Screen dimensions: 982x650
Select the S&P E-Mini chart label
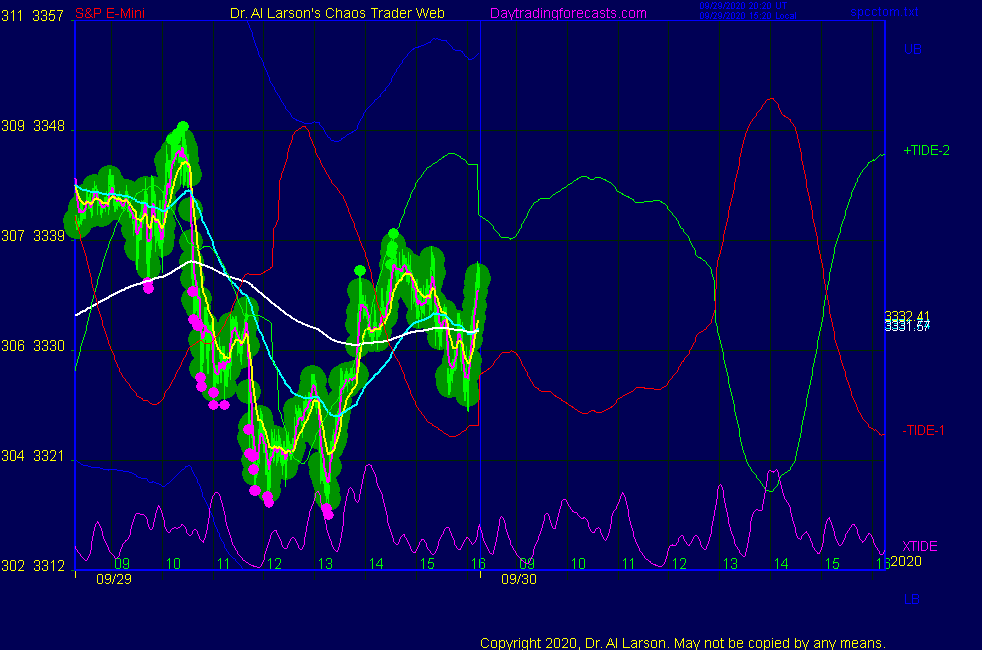[112, 13]
